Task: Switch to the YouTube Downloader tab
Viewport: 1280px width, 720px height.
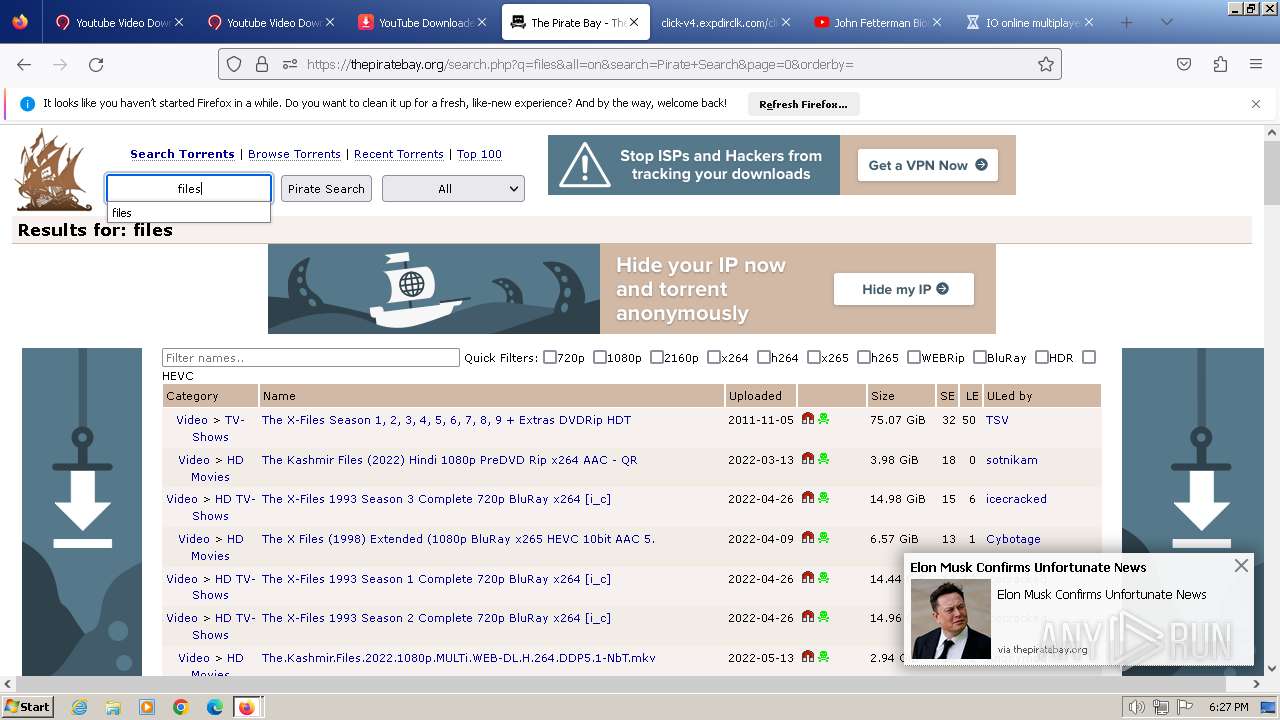Action: pyautogui.click(x=424, y=22)
